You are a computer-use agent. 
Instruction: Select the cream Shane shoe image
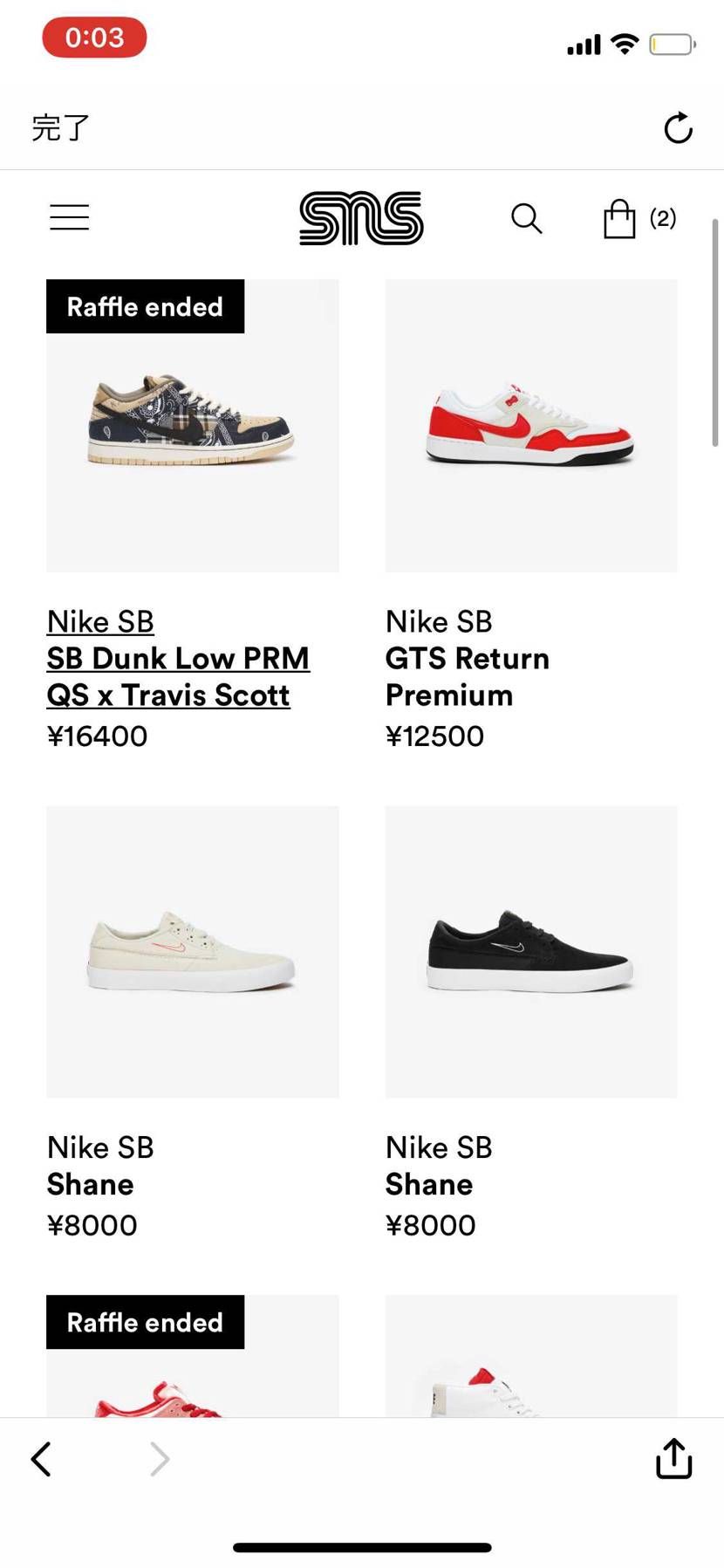coord(192,951)
